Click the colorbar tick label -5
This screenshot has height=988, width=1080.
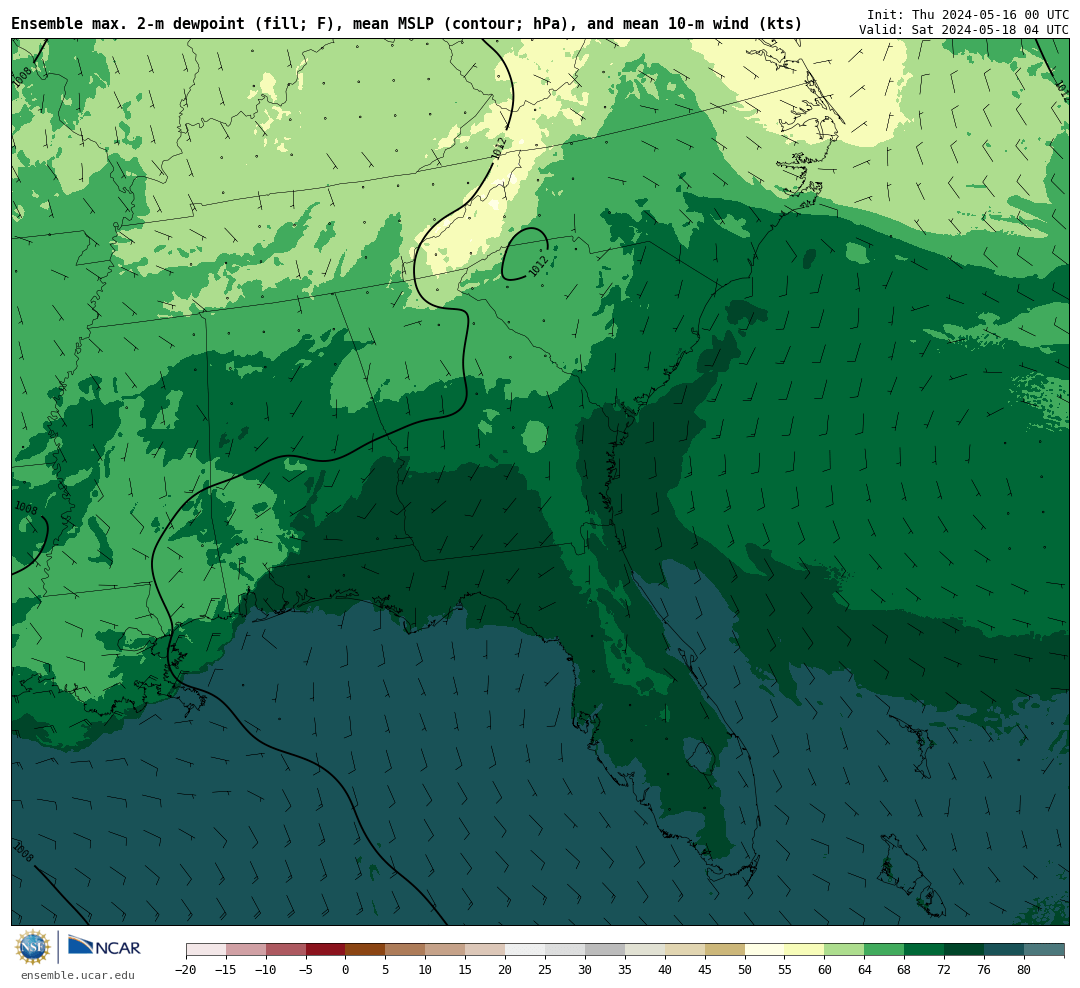point(305,970)
